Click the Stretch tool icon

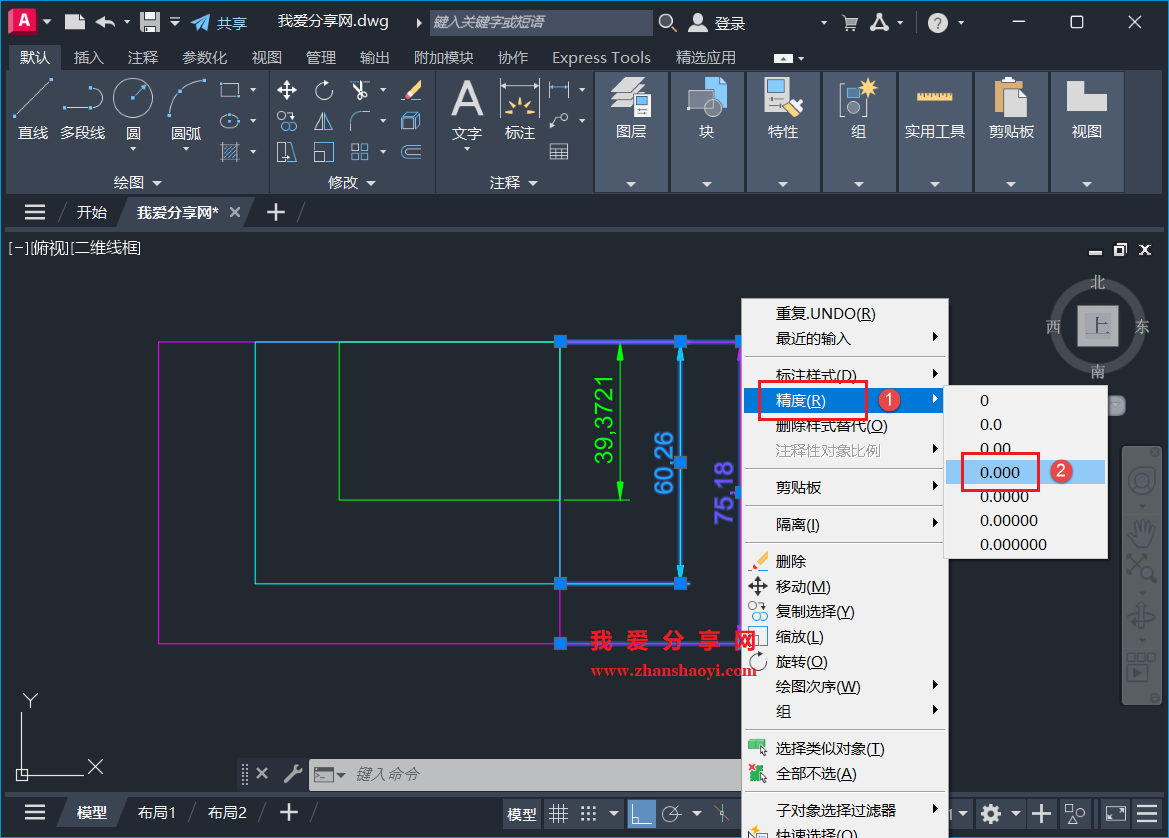(287, 152)
